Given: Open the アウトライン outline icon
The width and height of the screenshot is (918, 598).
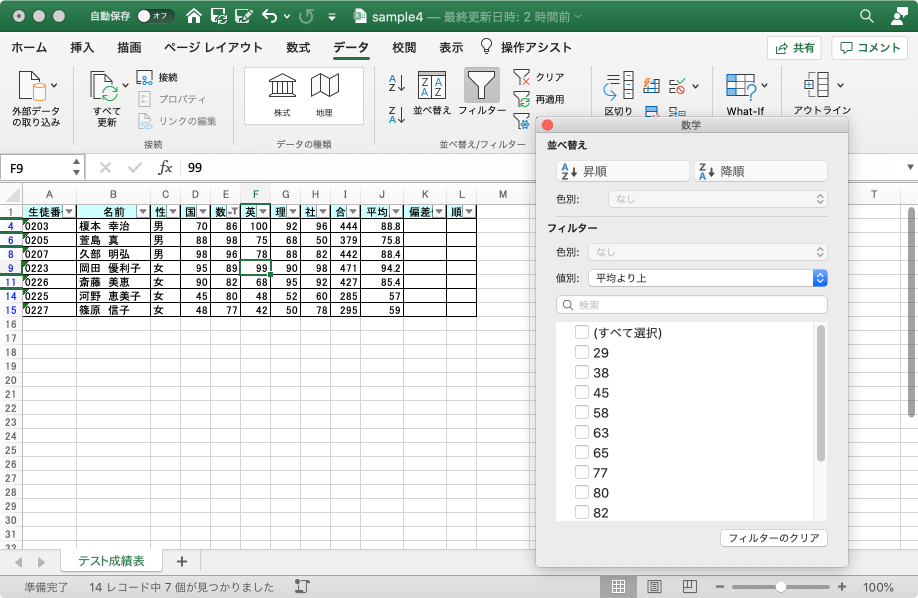Looking at the screenshot, I should click(816, 85).
